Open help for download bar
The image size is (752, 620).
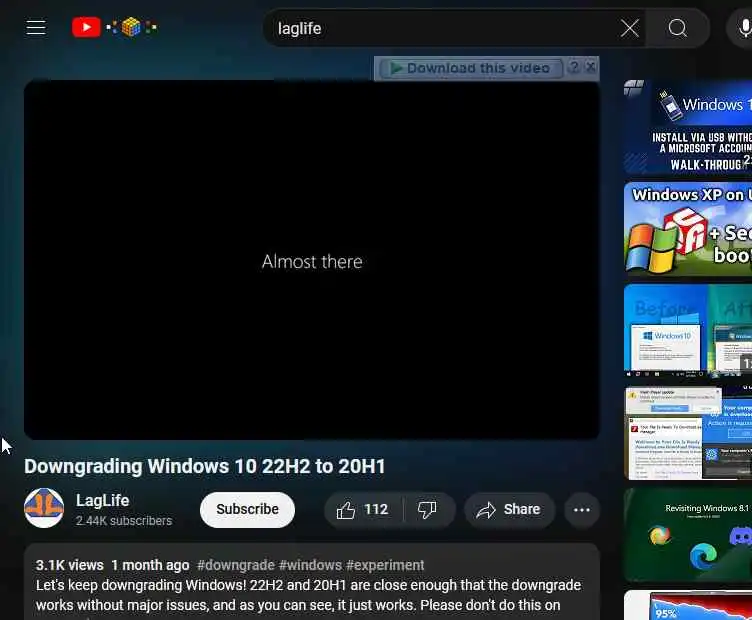(574, 67)
